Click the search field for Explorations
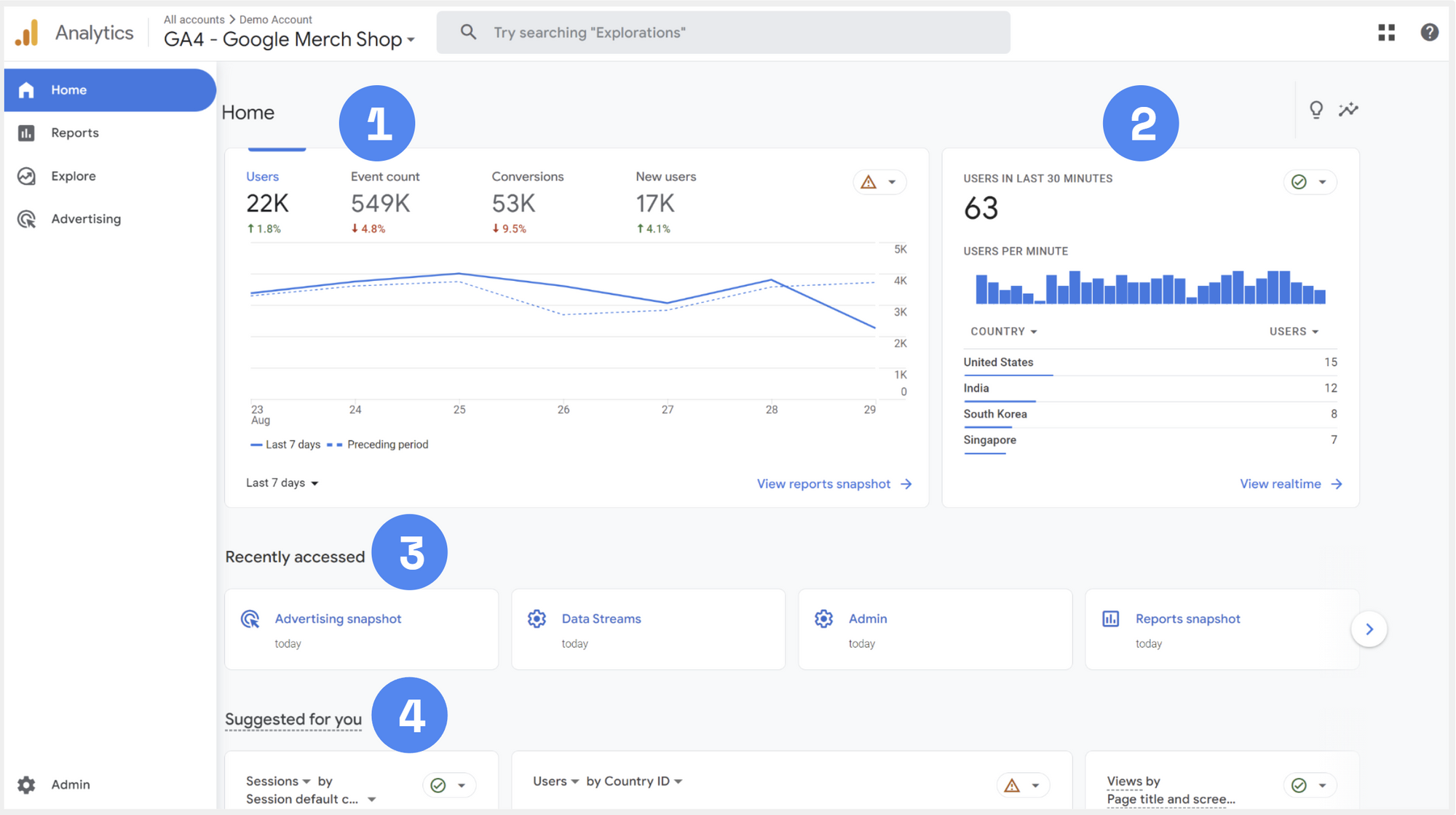 723,33
